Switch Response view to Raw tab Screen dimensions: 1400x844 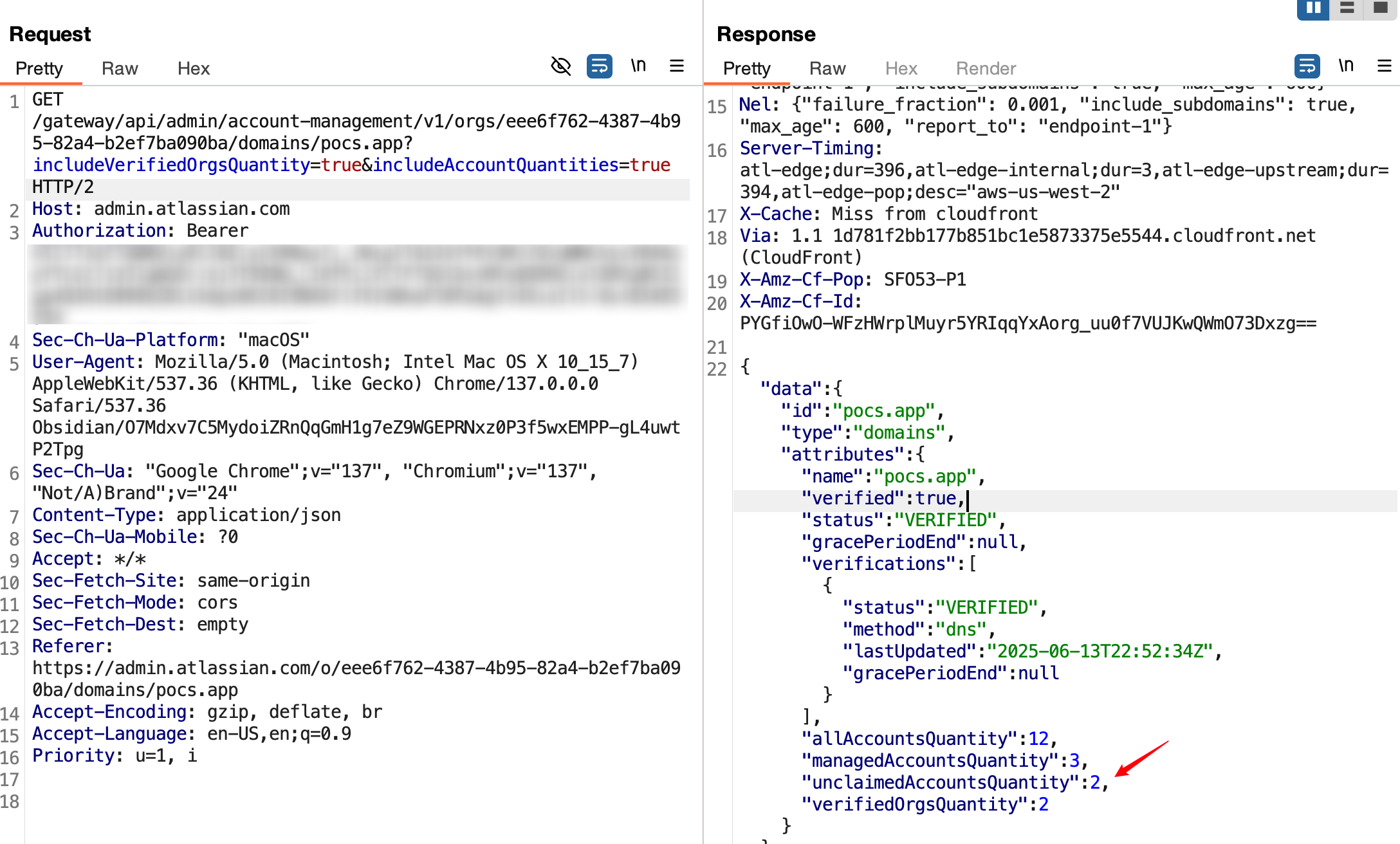827,68
